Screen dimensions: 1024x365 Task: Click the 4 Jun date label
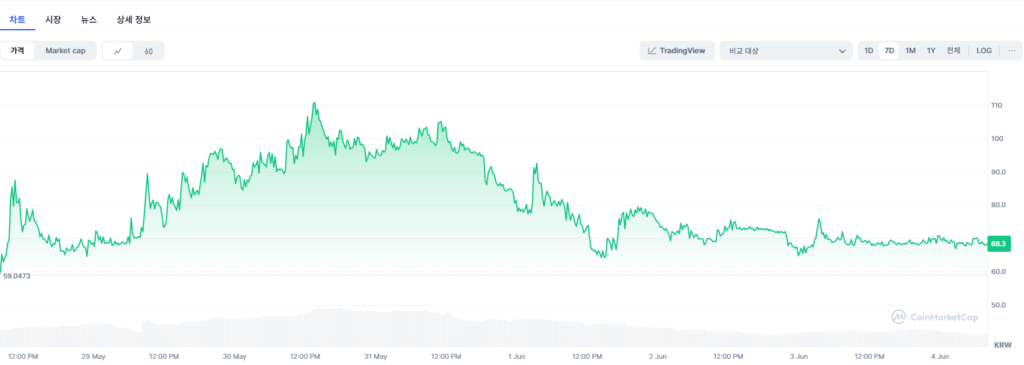tap(940, 357)
